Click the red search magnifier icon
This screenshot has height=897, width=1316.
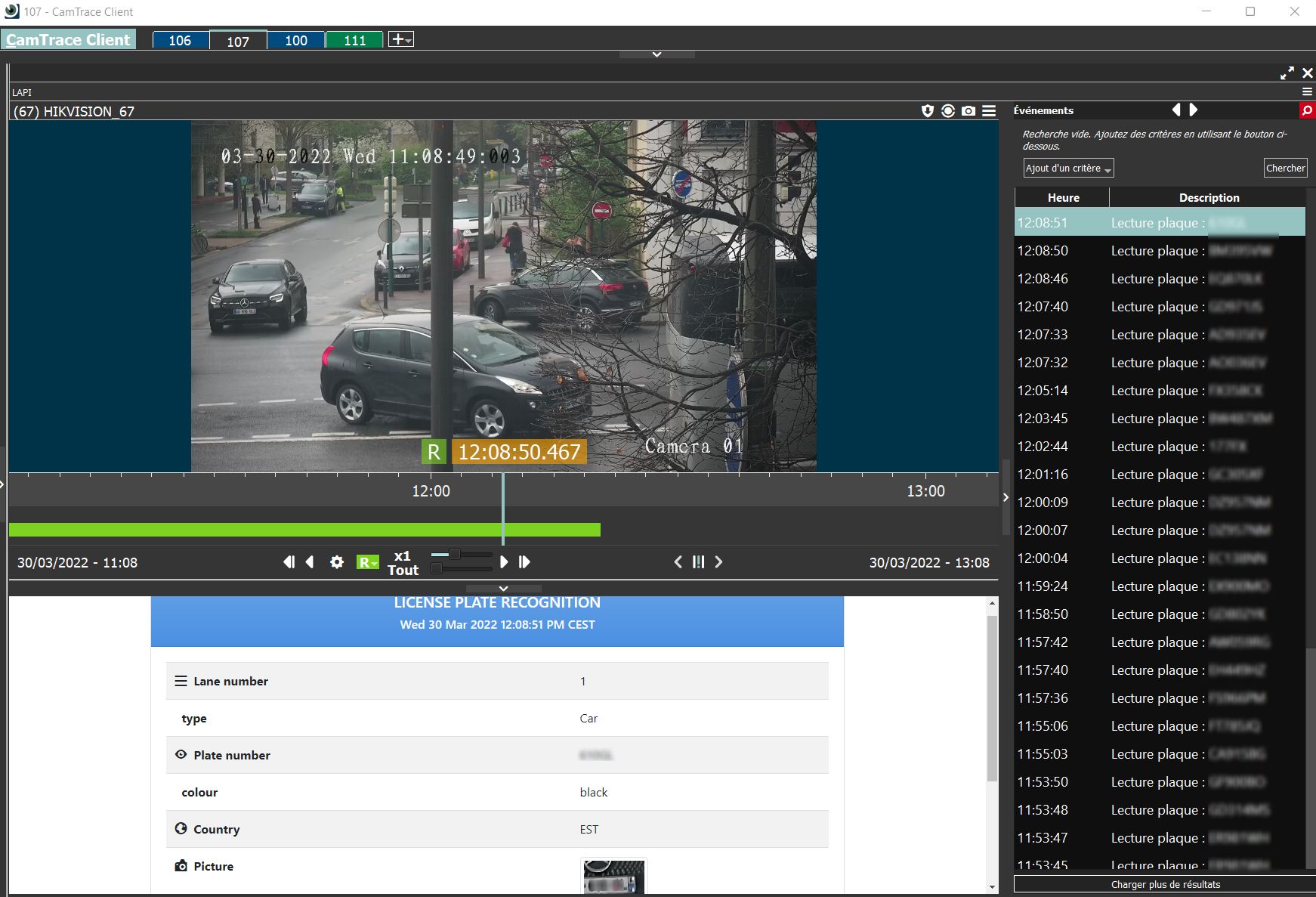click(x=1307, y=110)
